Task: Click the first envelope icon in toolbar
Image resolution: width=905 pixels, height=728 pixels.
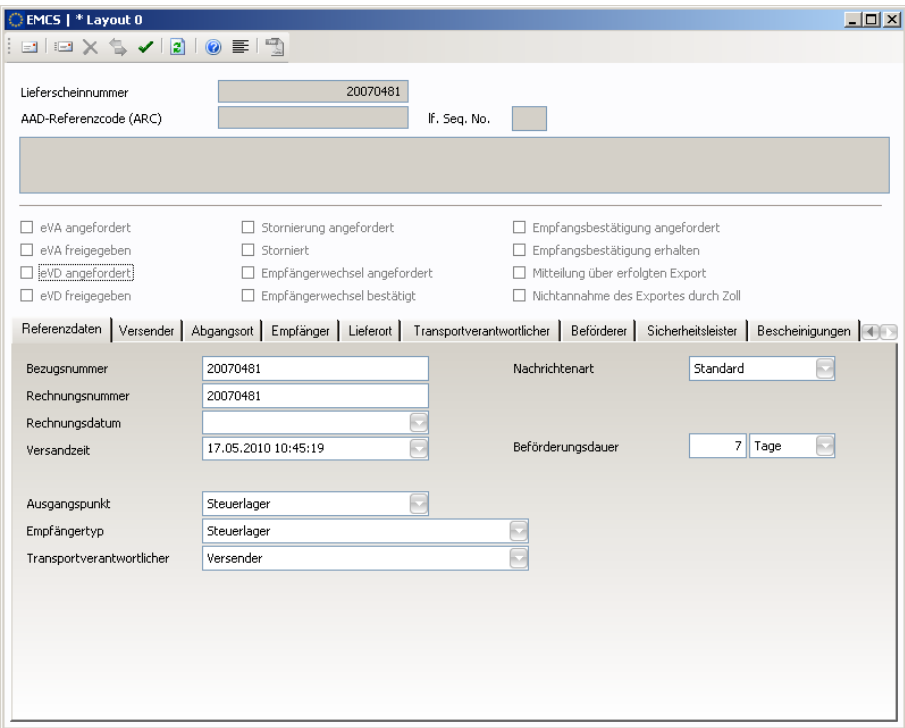Action: coord(31,47)
